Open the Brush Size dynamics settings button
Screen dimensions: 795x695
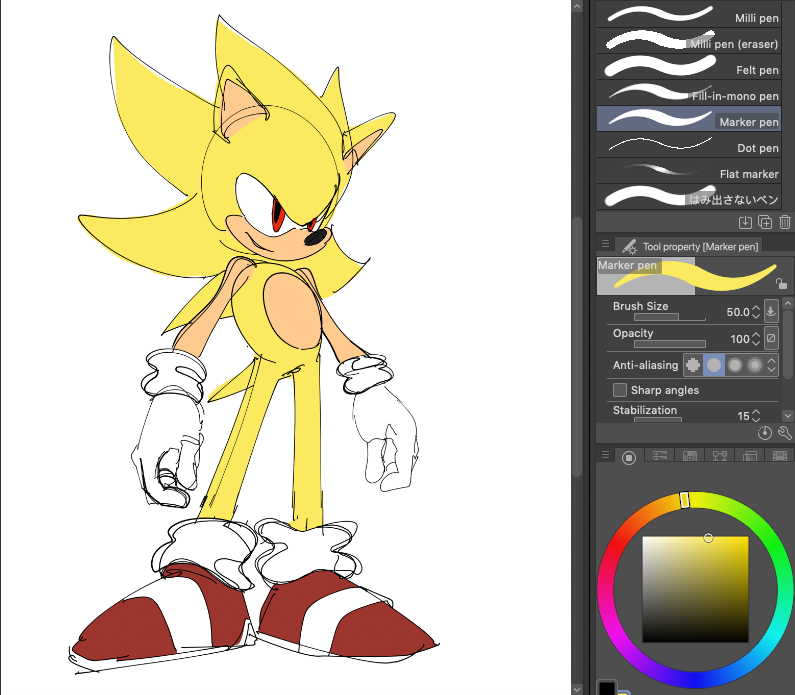771,311
